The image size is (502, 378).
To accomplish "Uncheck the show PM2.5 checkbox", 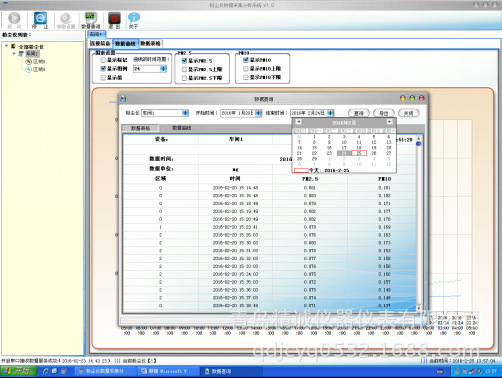I will coord(184,61).
